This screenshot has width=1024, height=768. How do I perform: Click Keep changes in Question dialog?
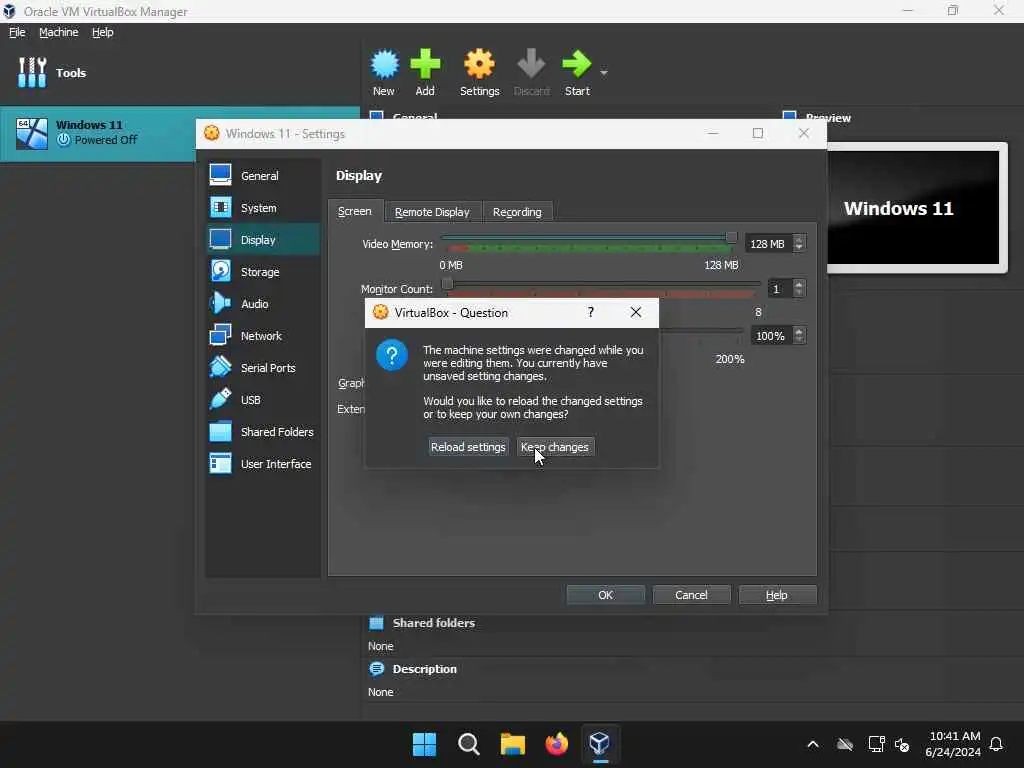point(555,447)
